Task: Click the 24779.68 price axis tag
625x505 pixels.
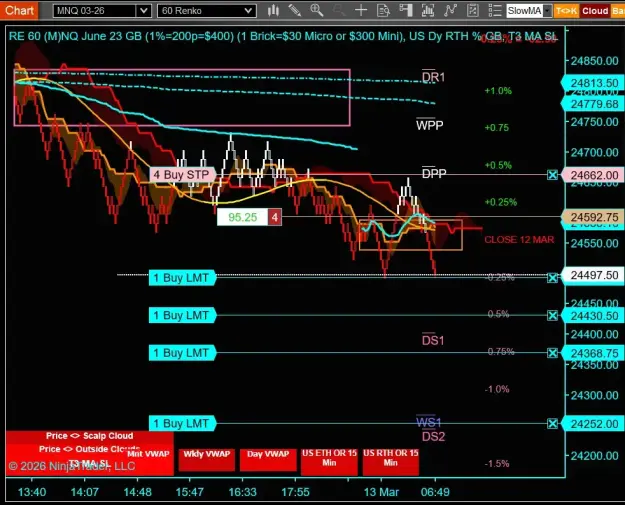Action: point(593,104)
